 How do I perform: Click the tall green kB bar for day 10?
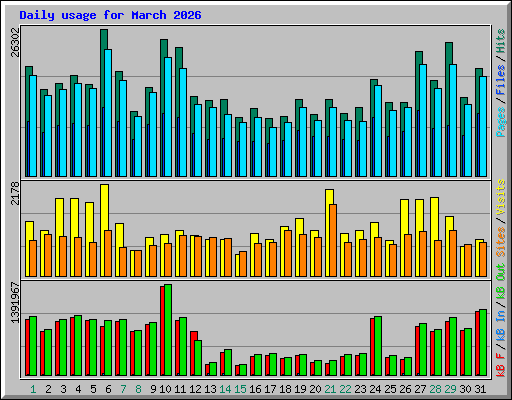click(168, 330)
